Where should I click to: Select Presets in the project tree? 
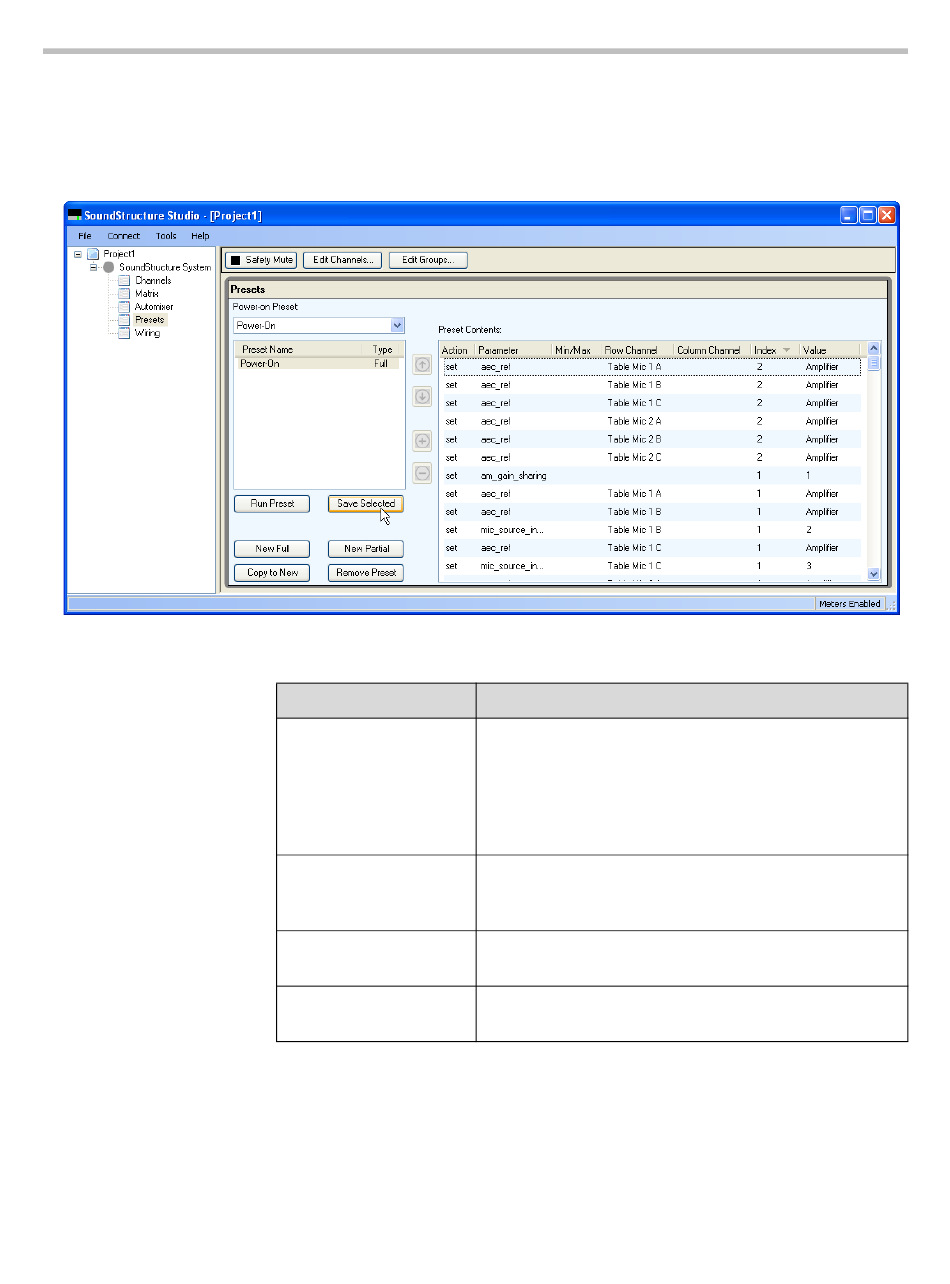click(x=150, y=320)
